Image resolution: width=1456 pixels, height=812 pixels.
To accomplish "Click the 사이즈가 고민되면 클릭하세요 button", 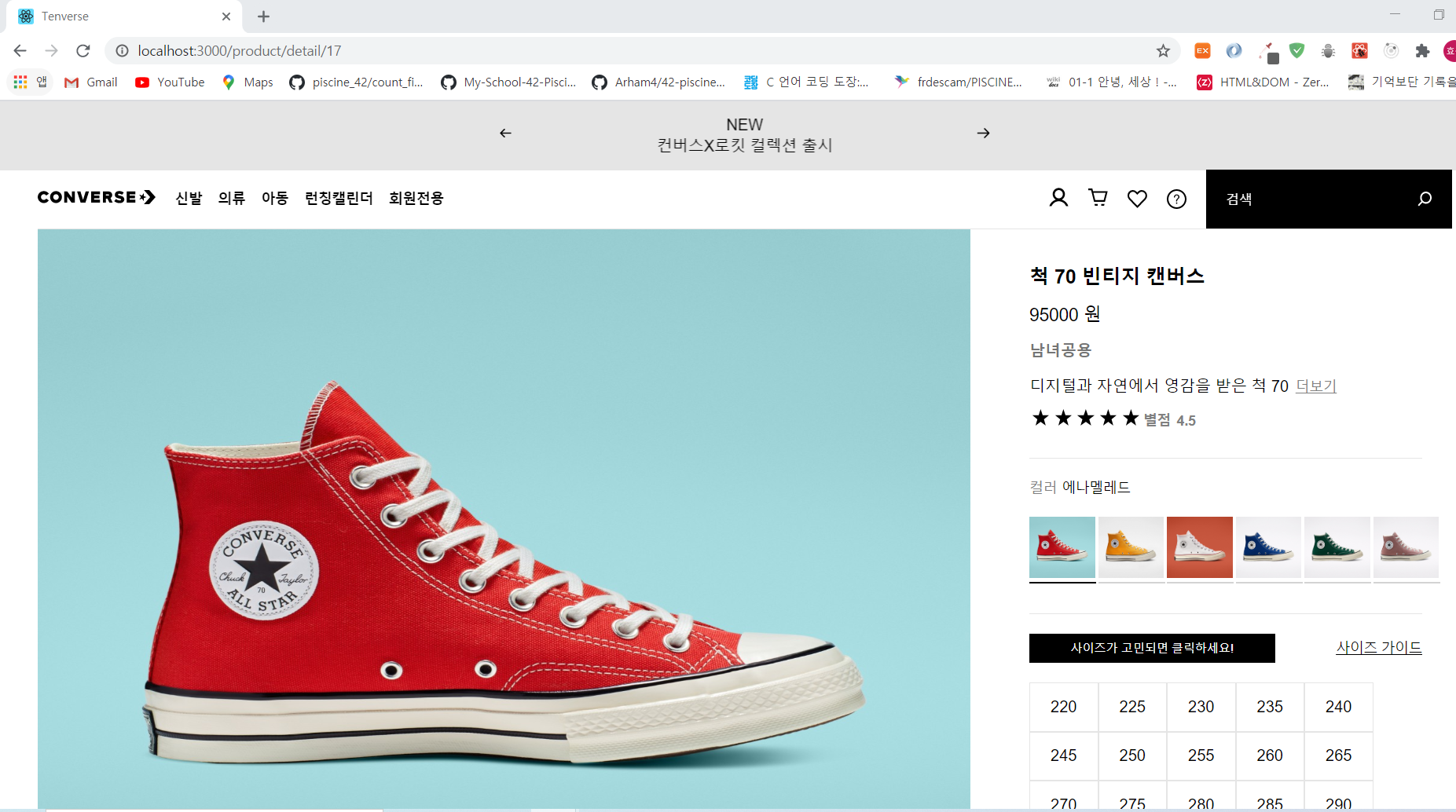I will 1152,647.
